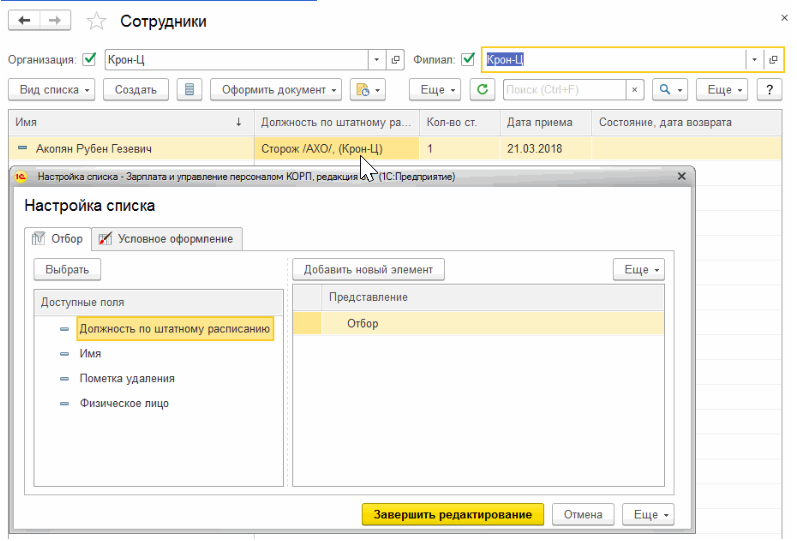Add Сотрудники to favorites with star icon
The width and height of the screenshot is (797, 541).
tap(96, 21)
